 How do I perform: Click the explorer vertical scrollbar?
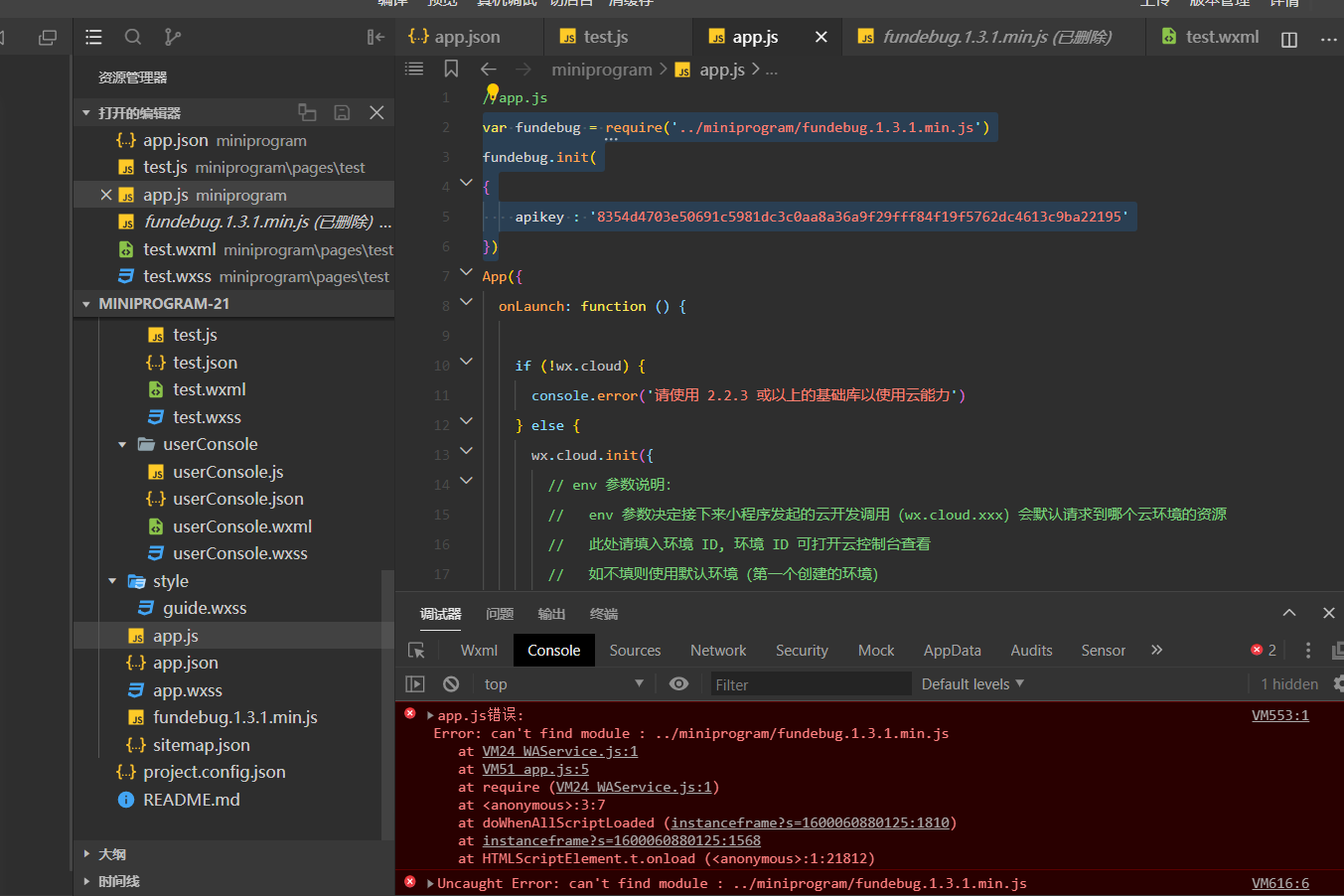(388, 705)
